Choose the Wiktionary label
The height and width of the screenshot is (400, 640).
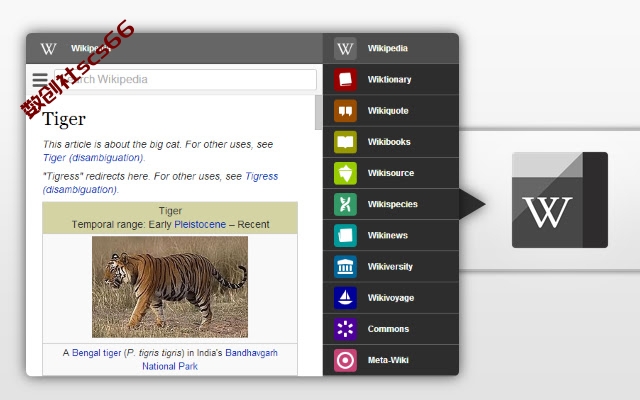coord(389,80)
